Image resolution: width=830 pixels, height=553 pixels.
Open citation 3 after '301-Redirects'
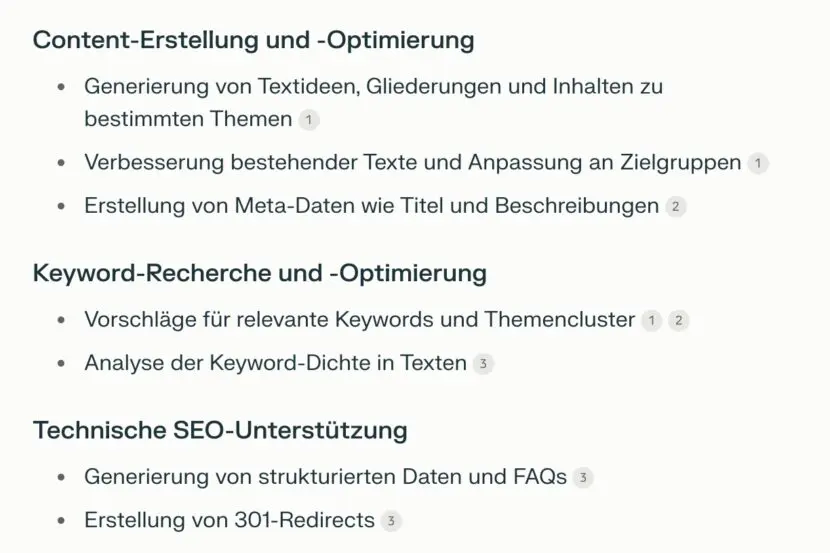(x=391, y=521)
